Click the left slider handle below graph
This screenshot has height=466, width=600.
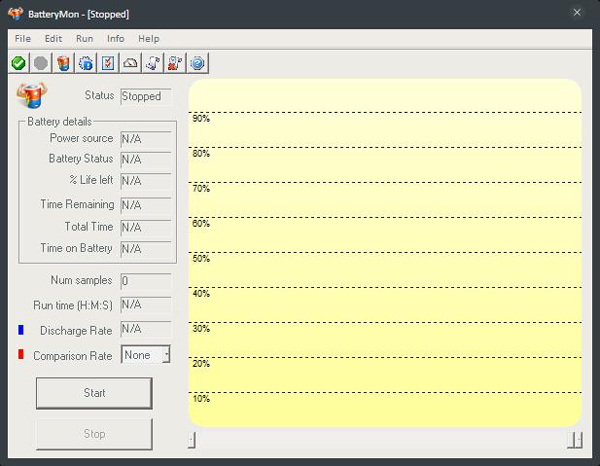click(x=192, y=440)
